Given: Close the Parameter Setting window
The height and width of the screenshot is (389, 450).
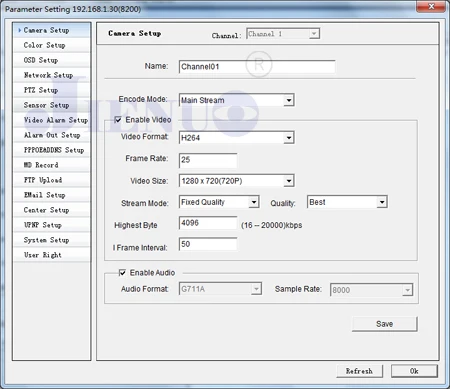Looking at the screenshot, I should coord(431,6).
